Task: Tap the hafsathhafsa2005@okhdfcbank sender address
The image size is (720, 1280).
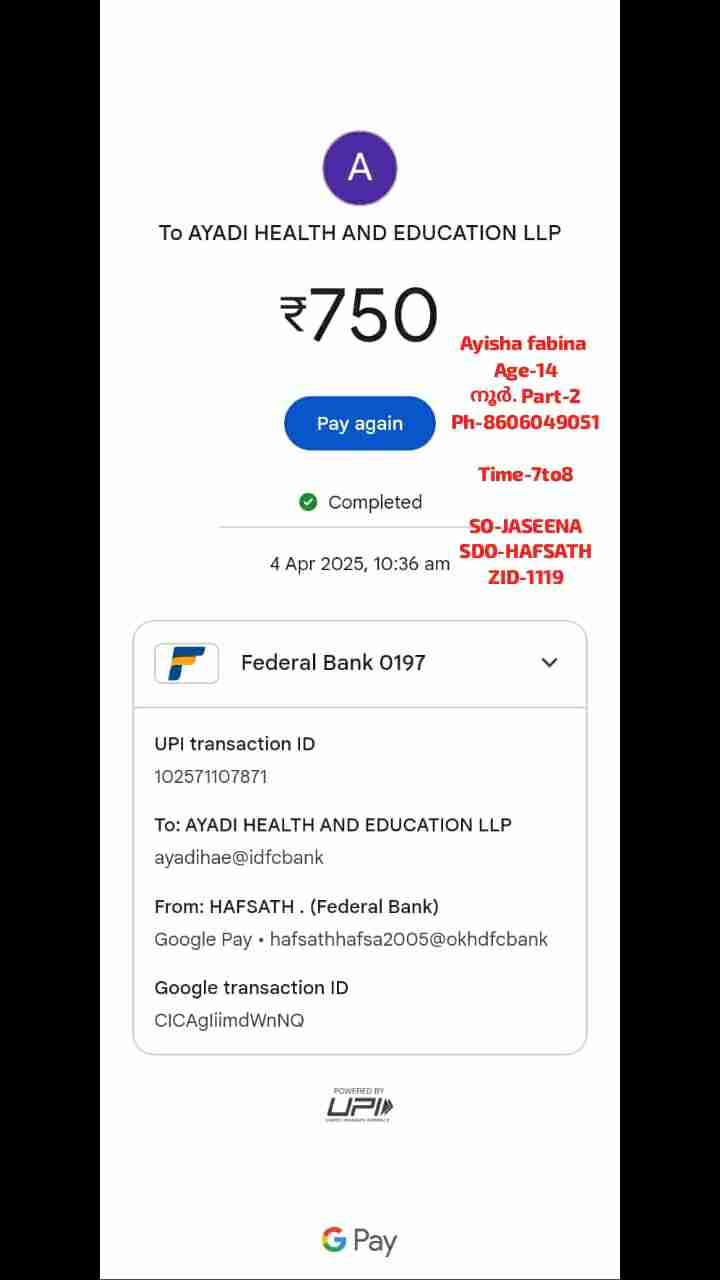Action: click(409, 939)
